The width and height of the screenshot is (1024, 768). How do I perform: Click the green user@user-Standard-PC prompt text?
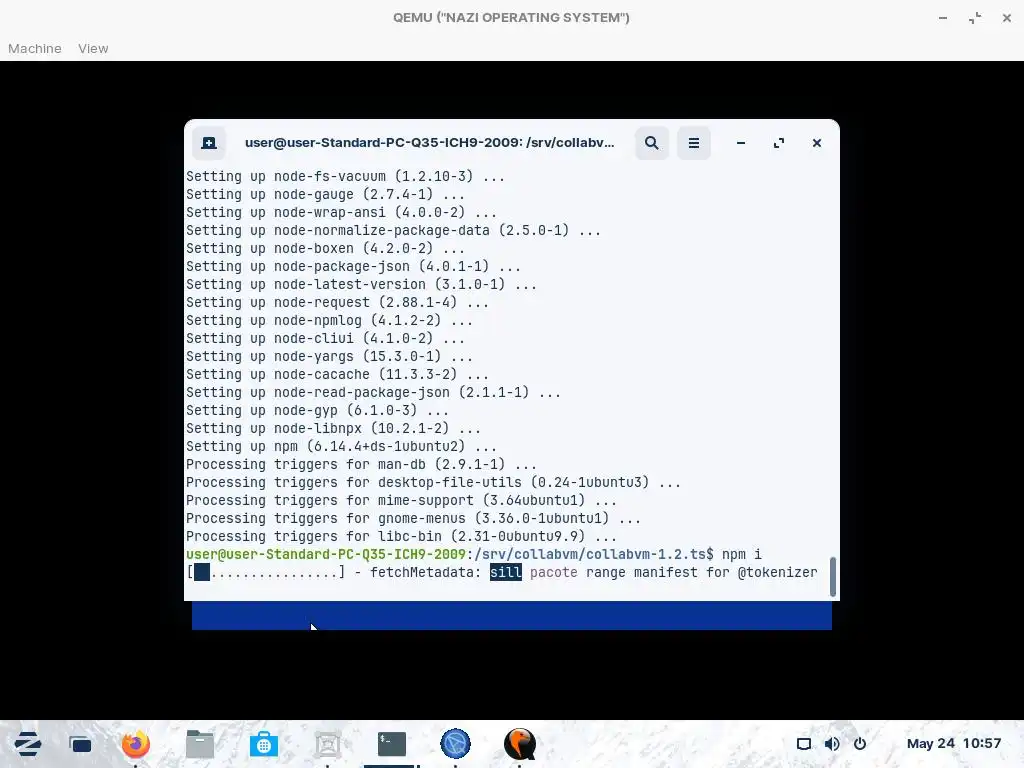pos(326,554)
